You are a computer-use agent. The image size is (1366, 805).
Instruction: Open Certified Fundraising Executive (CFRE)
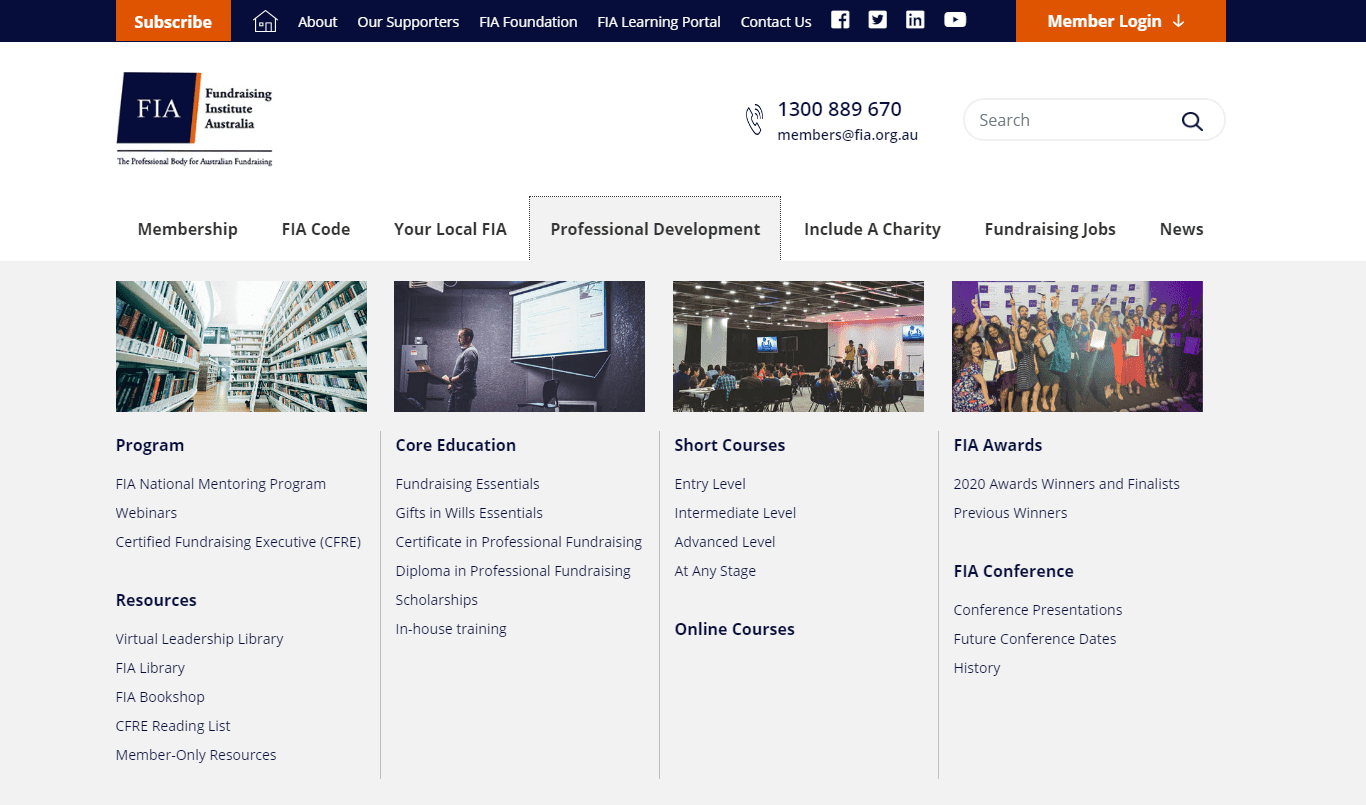(x=238, y=542)
